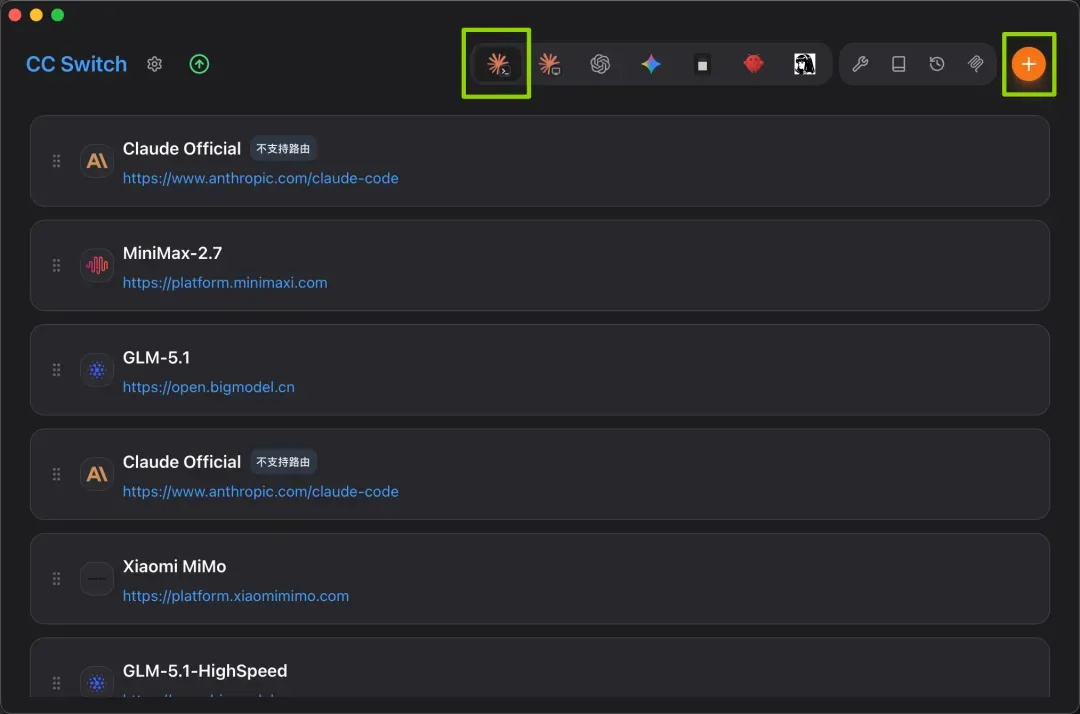Click the Xiaomi MiMo placeholder logo icon

click(97, 579)
